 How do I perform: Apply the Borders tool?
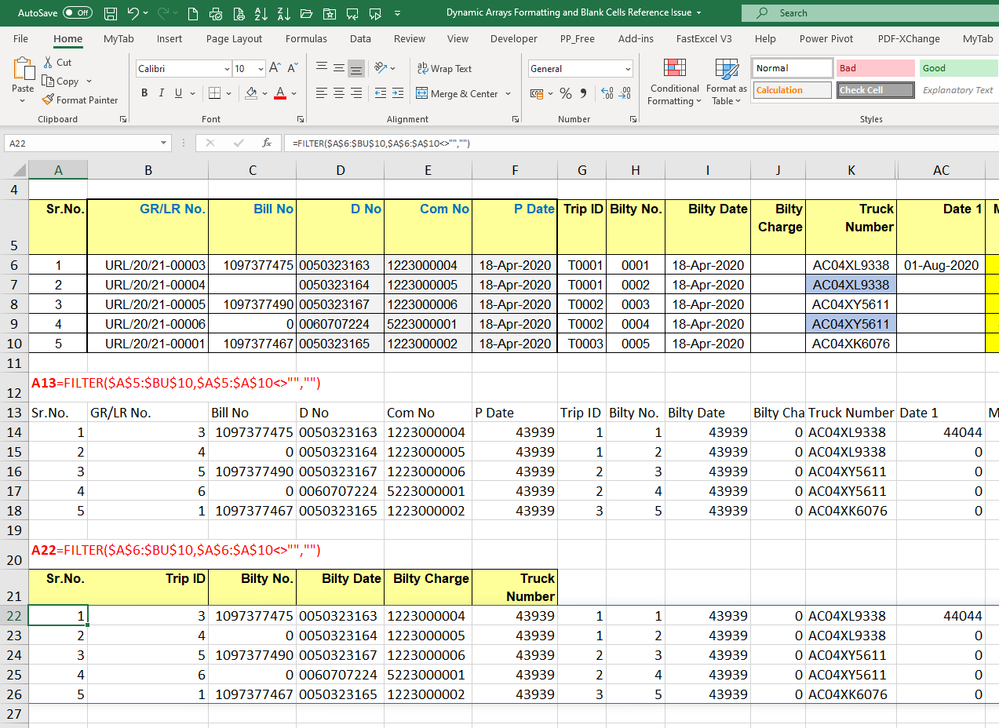coord(215,93)
